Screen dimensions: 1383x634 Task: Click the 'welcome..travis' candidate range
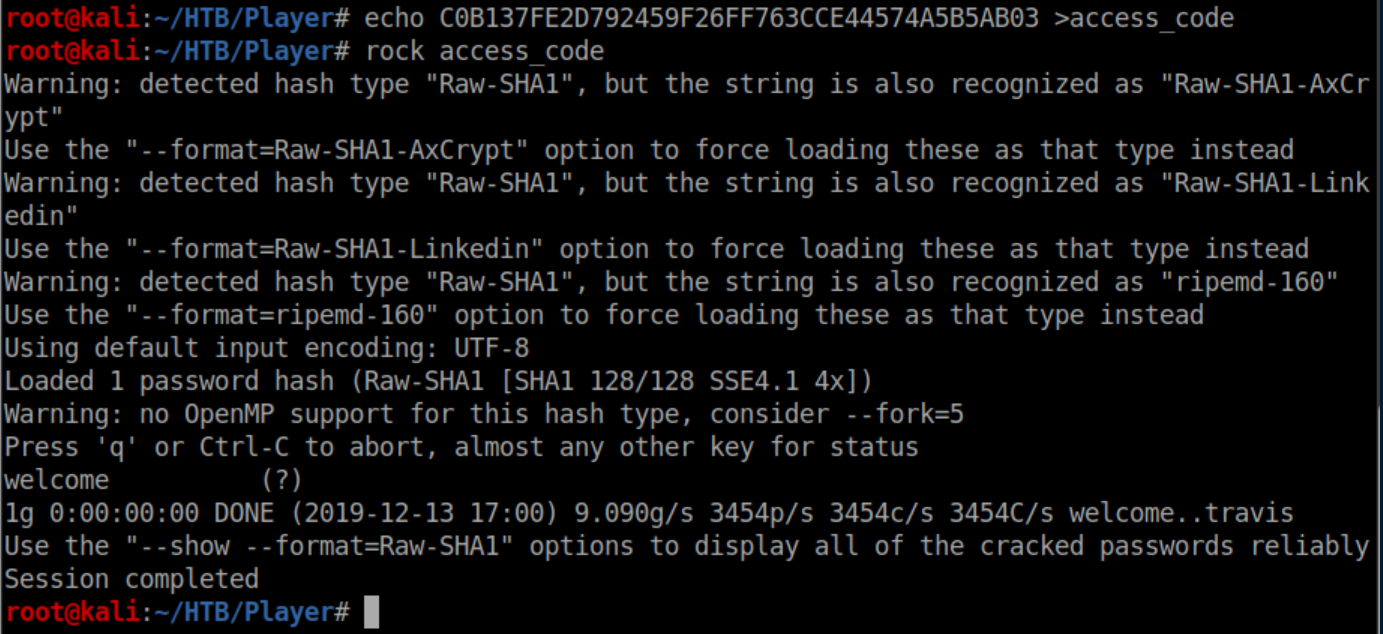(1181, 513)
